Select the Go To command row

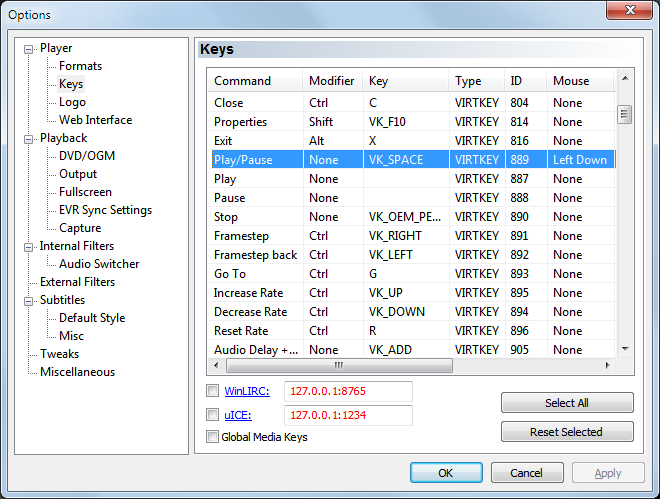click(x=412, y=273)
